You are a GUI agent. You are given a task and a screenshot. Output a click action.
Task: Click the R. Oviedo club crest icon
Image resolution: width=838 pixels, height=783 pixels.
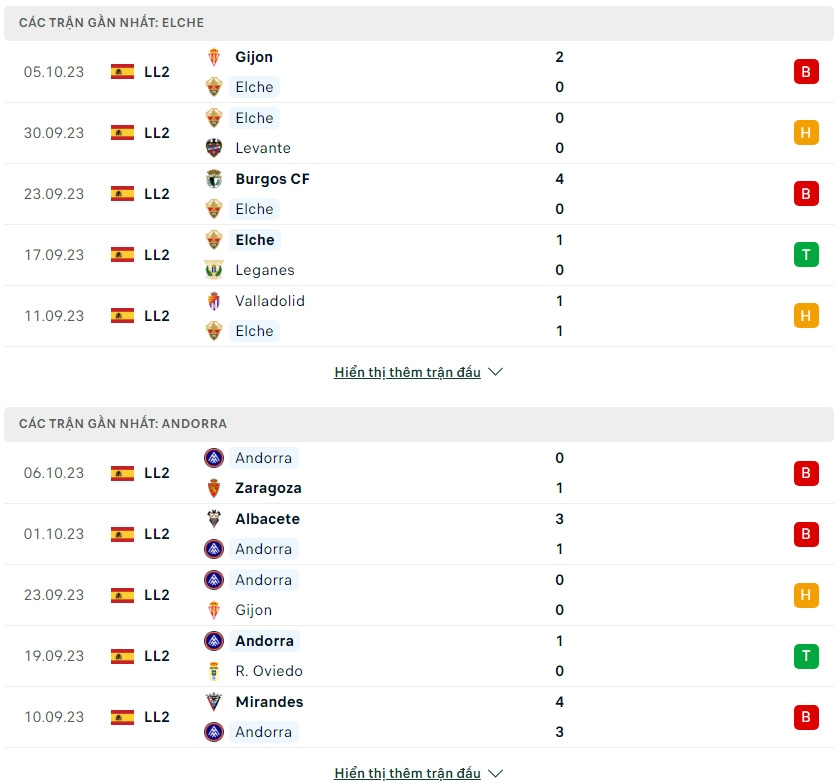coord(214,671)
